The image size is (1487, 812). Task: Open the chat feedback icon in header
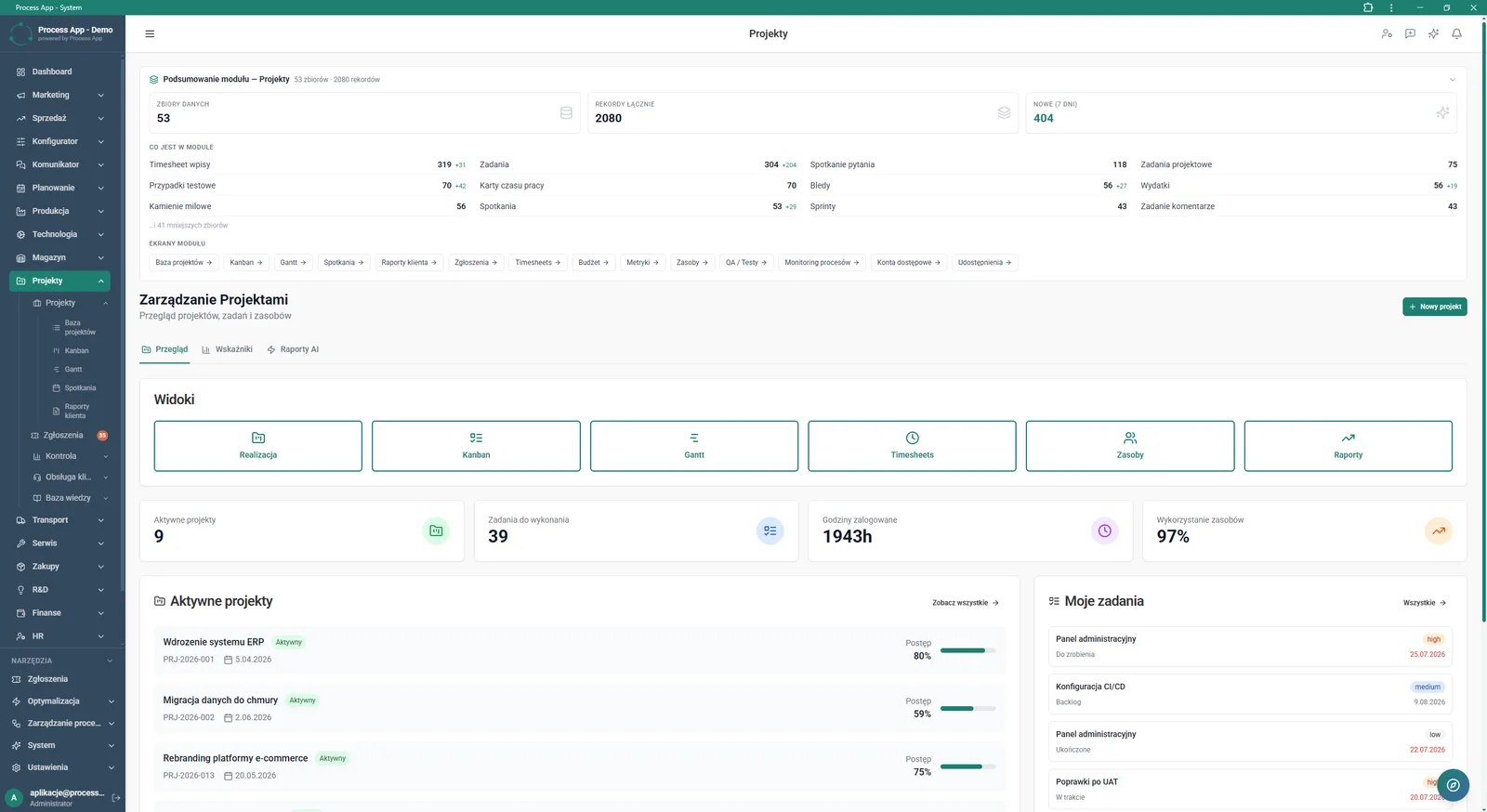[x=1410, y=33]
